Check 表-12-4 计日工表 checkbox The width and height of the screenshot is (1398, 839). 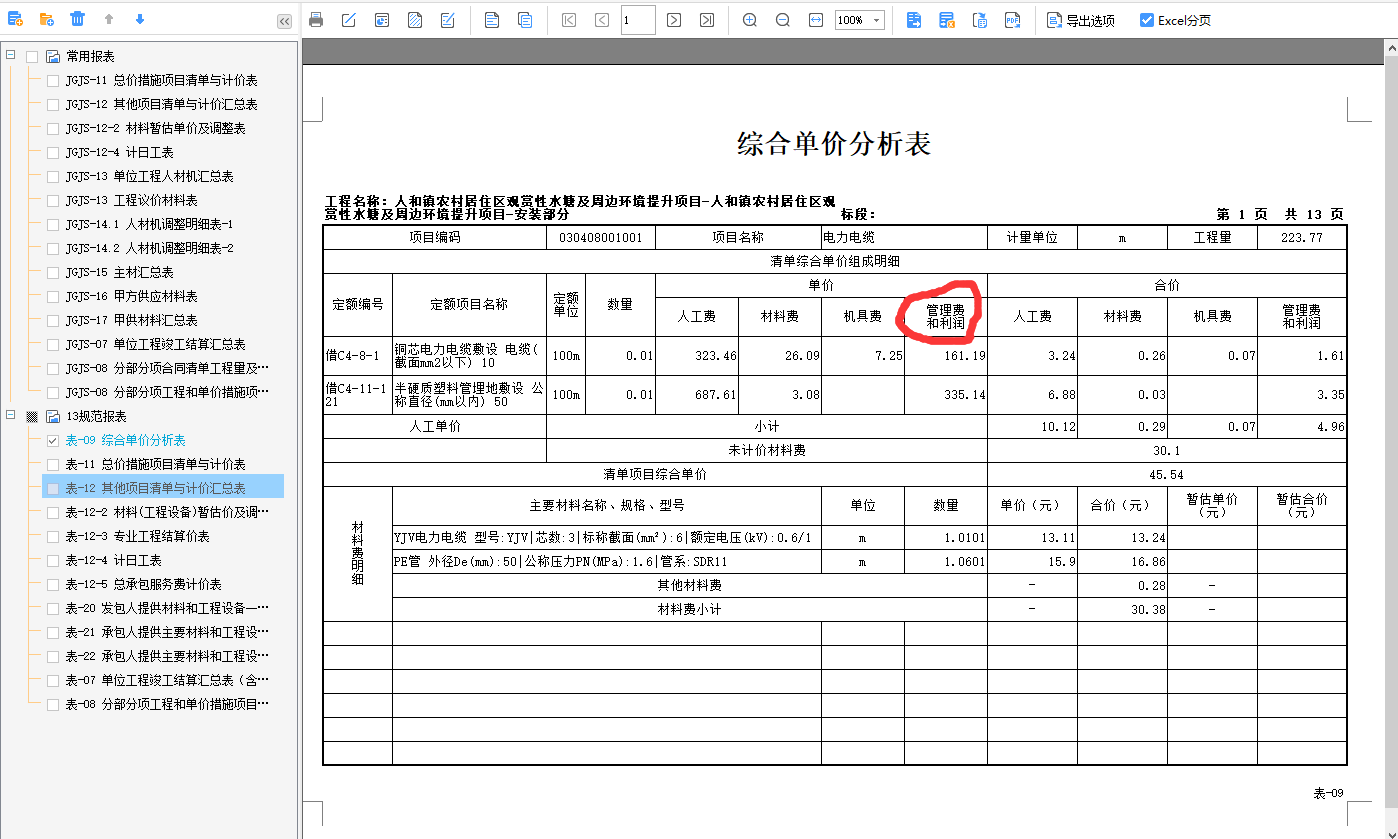53,561
